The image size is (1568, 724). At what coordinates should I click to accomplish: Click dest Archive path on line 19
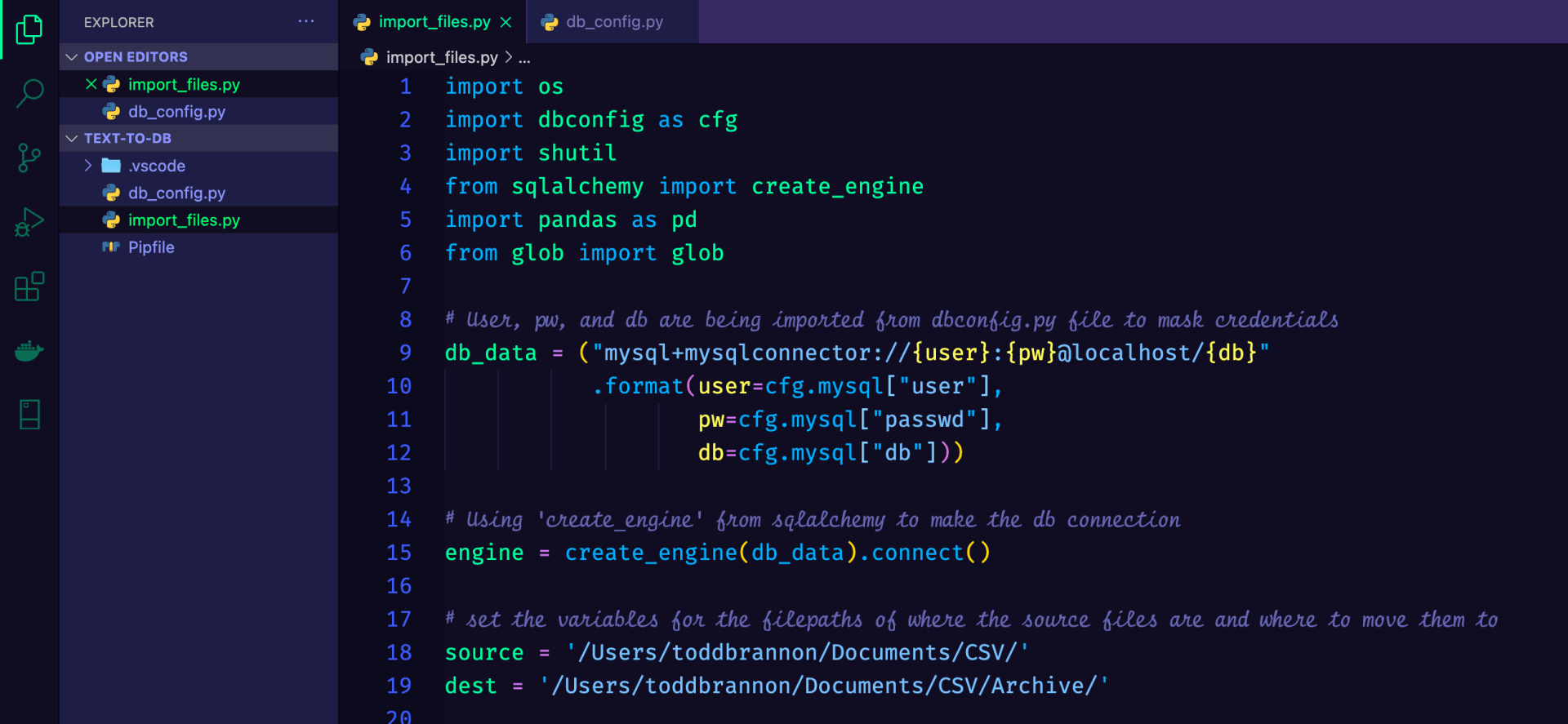824,686
